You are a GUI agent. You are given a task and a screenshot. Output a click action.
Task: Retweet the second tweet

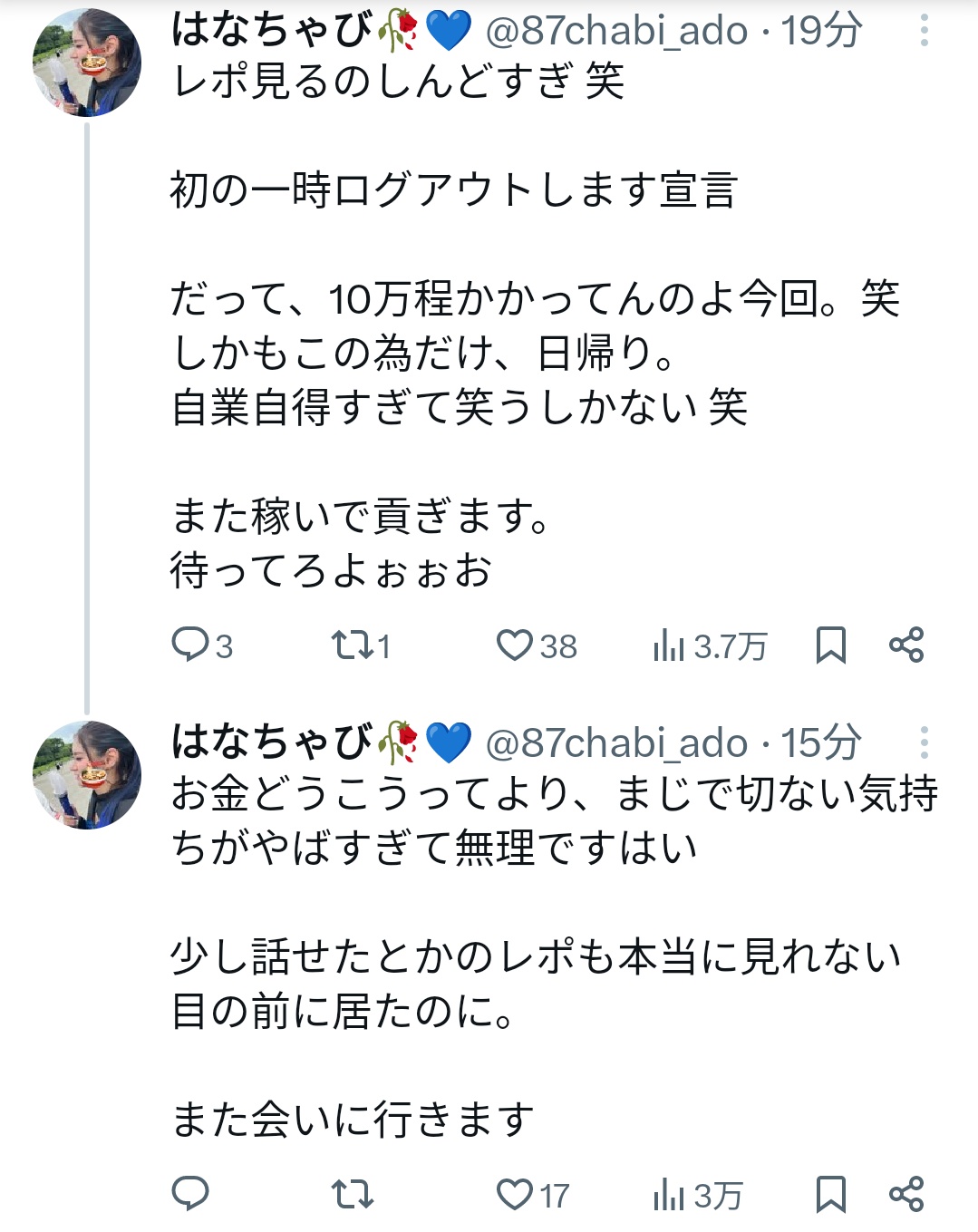pos(352,1194)
